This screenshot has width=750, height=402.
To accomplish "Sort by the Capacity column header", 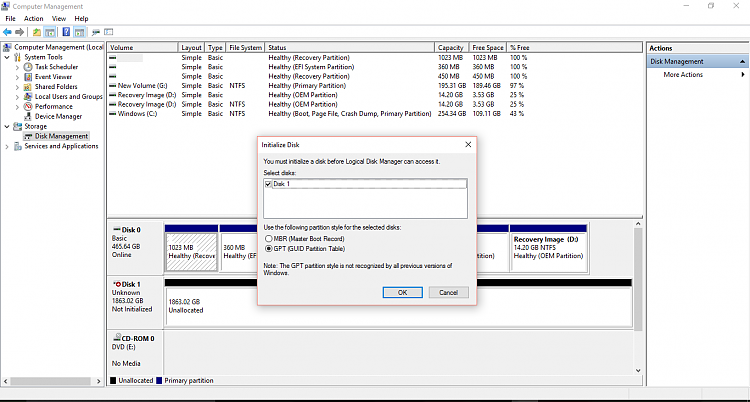I will (452, 47).
